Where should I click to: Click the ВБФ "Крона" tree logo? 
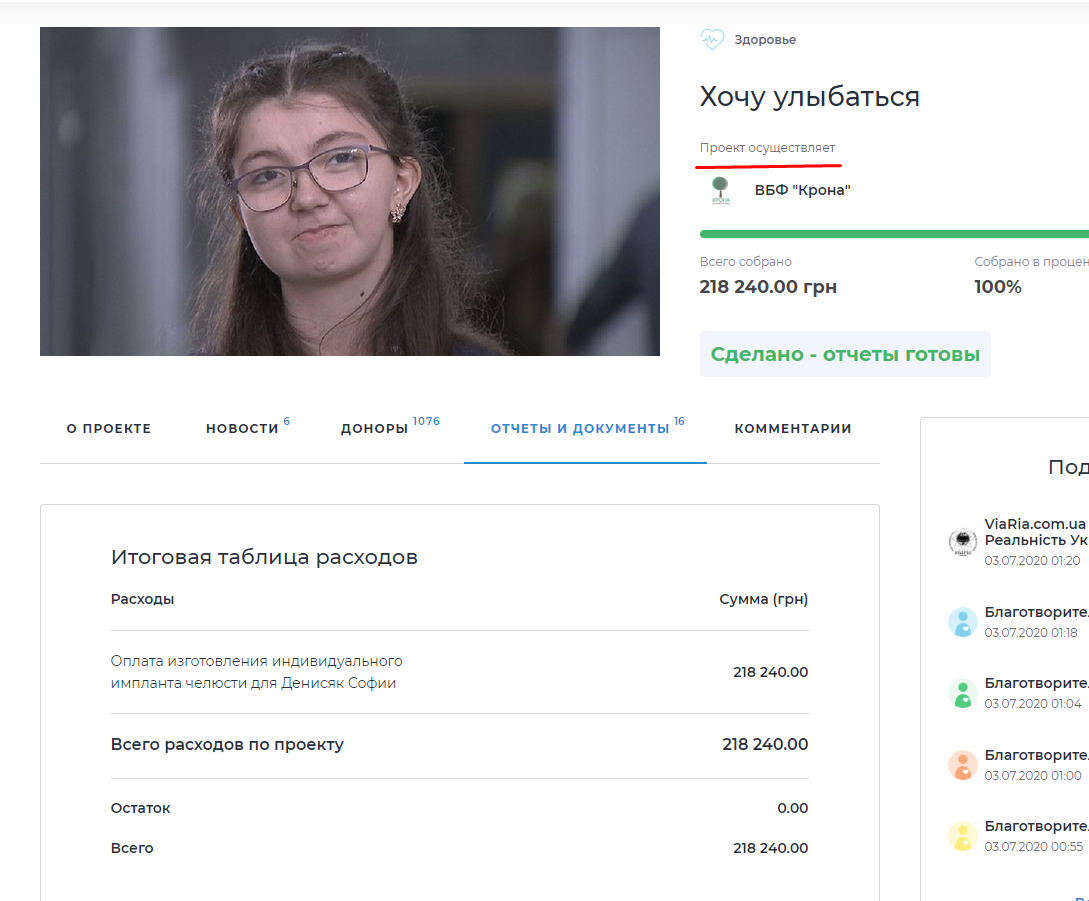pos(720,190)
